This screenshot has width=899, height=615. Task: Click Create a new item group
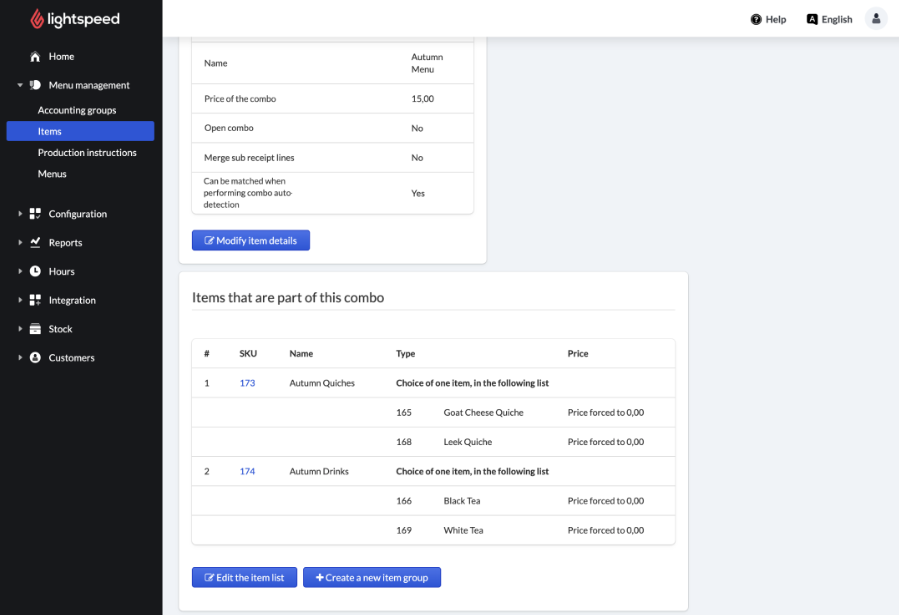point(372,578)
